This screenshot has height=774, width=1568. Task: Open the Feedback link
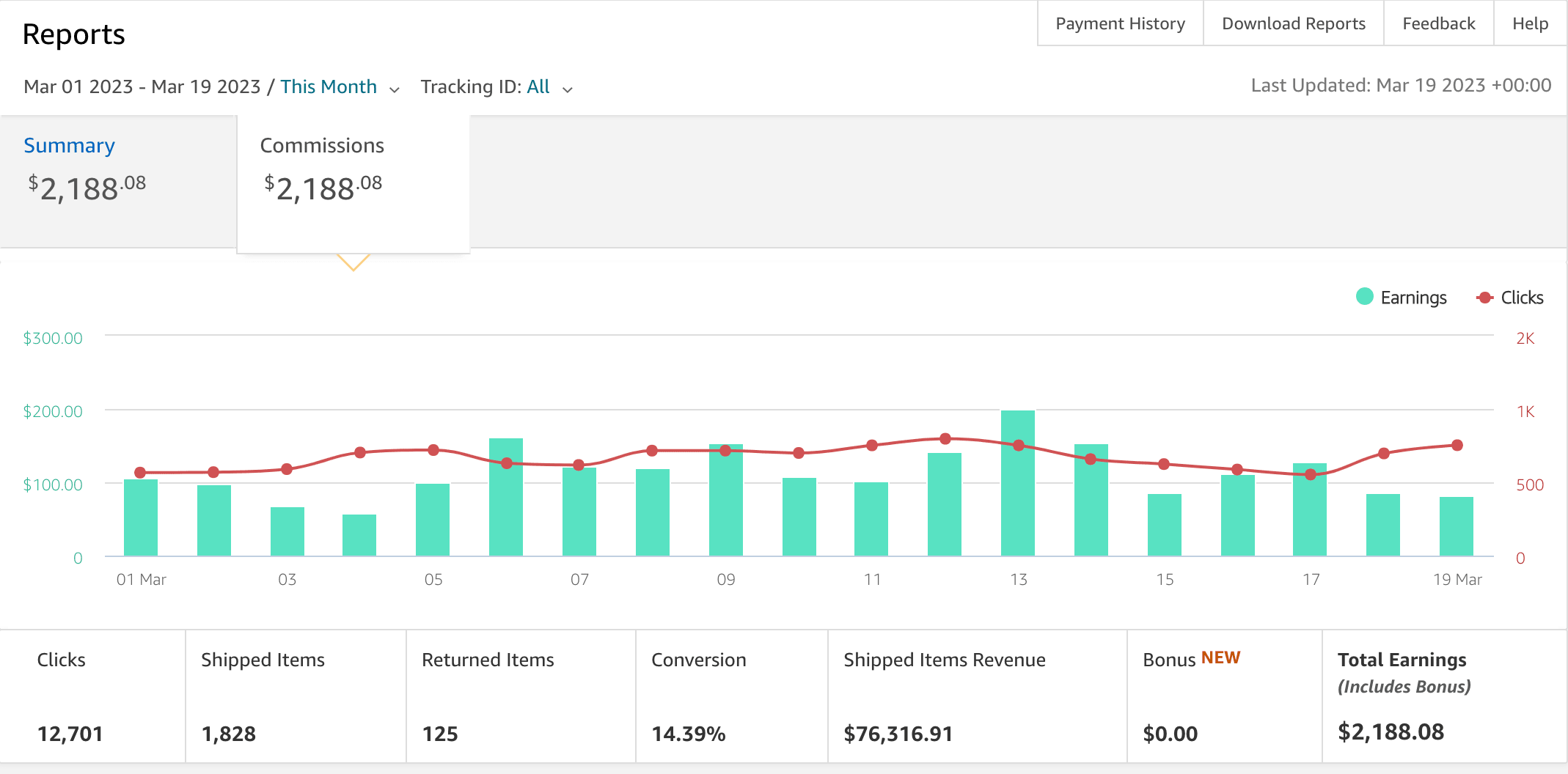tap(1438, 23)
